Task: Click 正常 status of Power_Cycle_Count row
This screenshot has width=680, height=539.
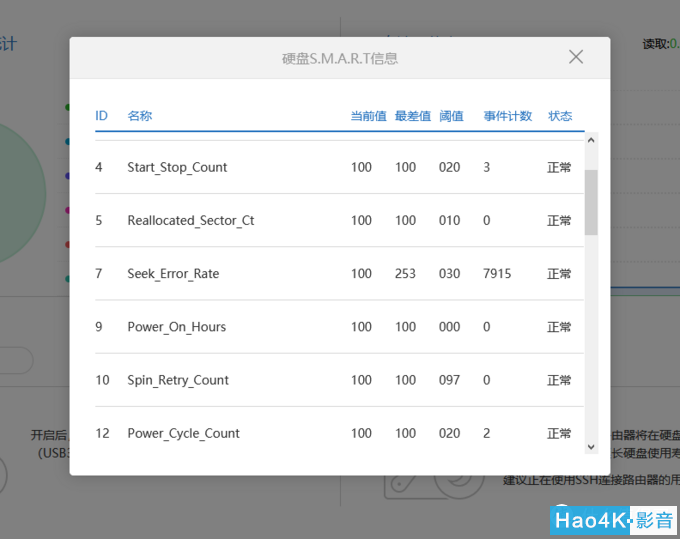Action: 559,433
